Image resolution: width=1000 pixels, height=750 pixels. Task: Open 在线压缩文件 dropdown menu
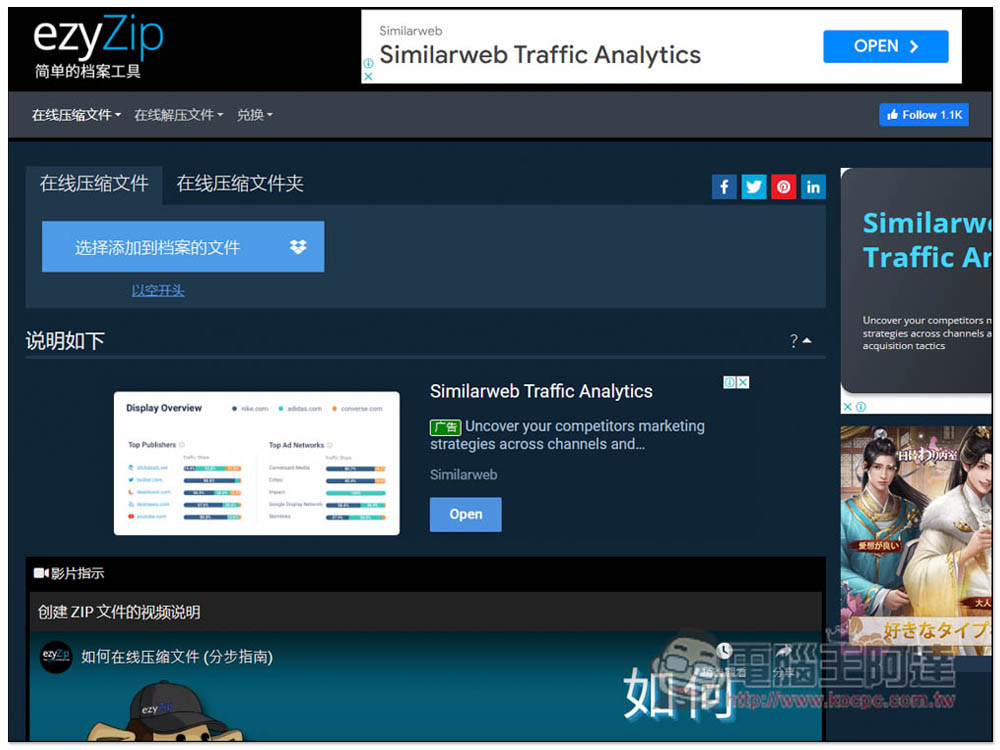pyautogui.click(x=76, y=115)
